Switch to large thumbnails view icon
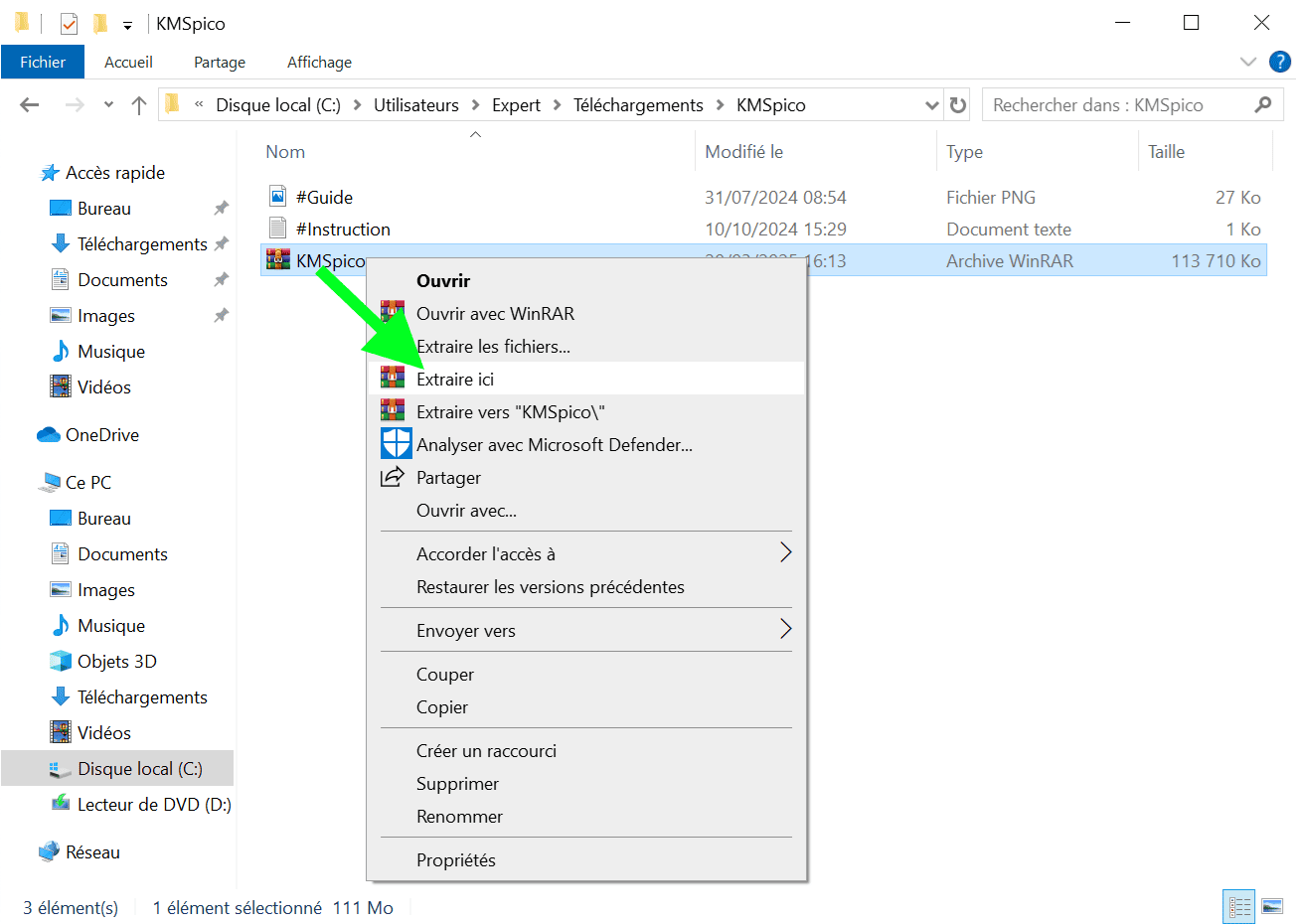Viewport: 1296px width, 924px height. (1272, 906)
